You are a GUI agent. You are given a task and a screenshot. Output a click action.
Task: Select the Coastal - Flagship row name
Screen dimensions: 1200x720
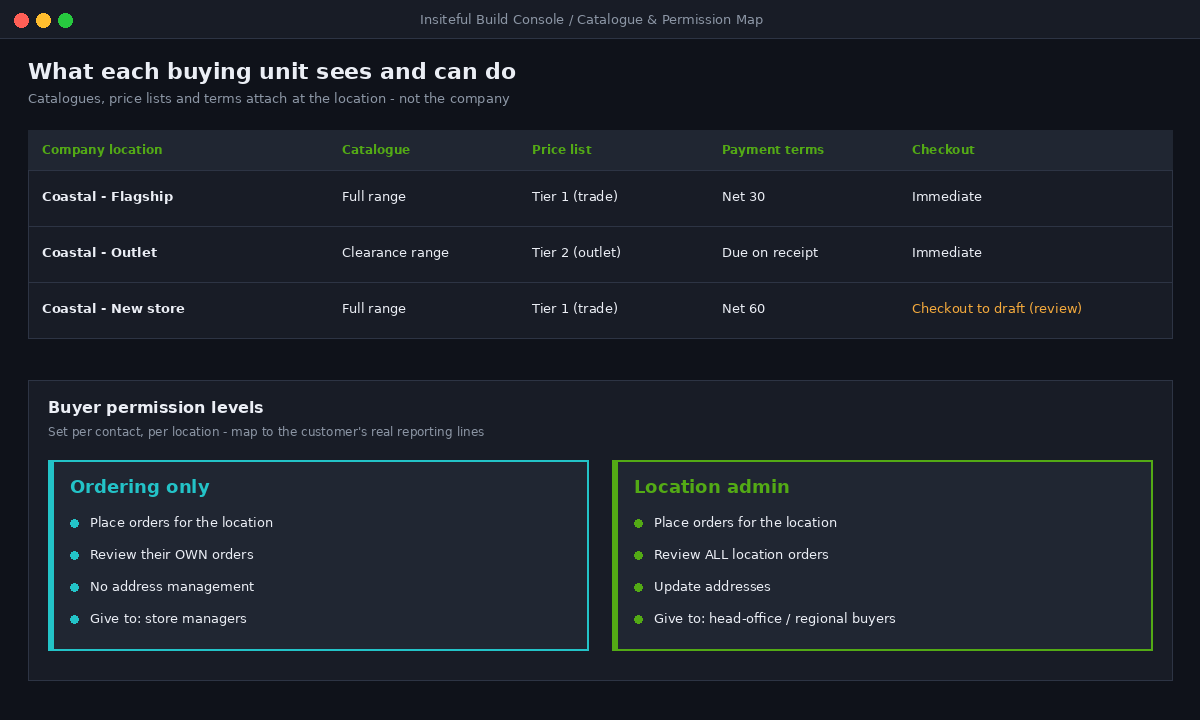(108, 197)
